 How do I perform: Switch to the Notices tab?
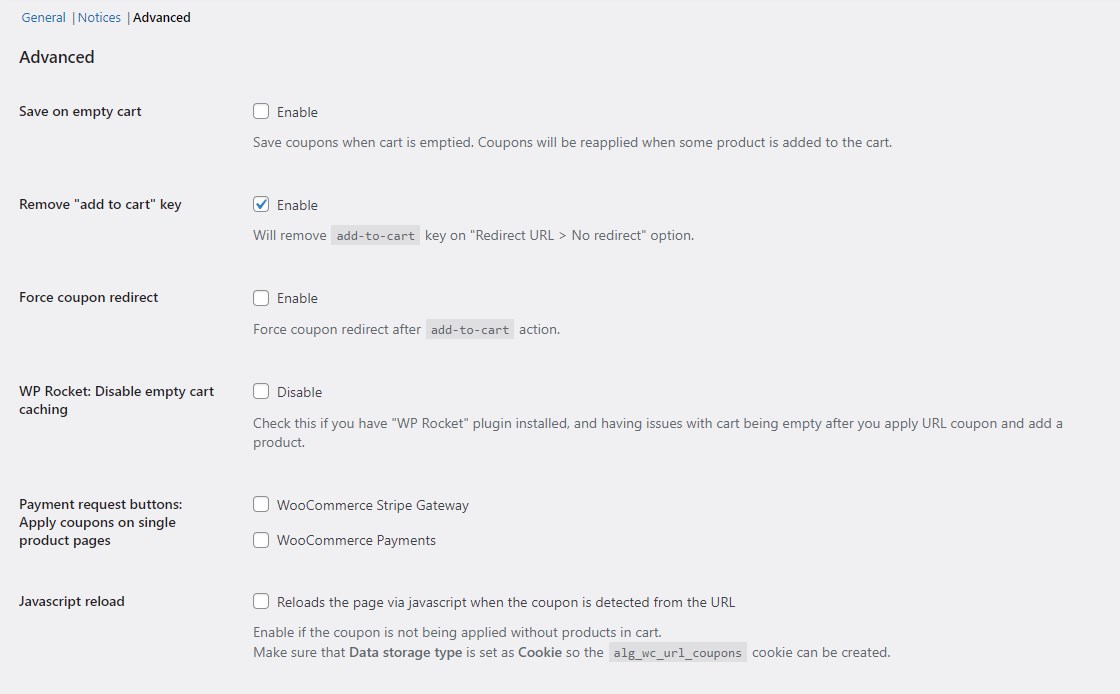click(x=99, y=17)
